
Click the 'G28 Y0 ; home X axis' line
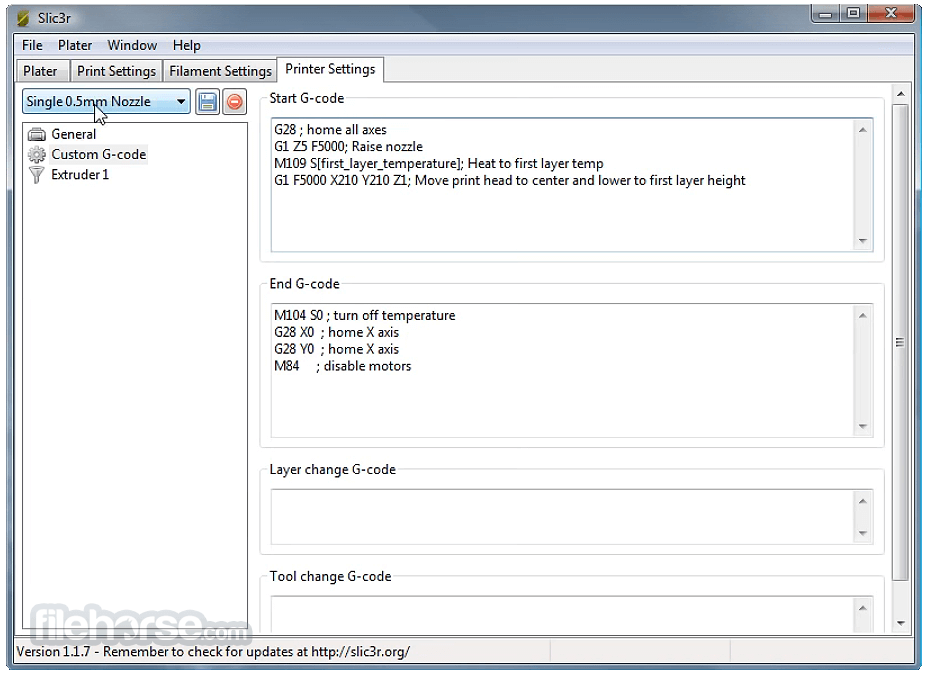coord(337,350)
